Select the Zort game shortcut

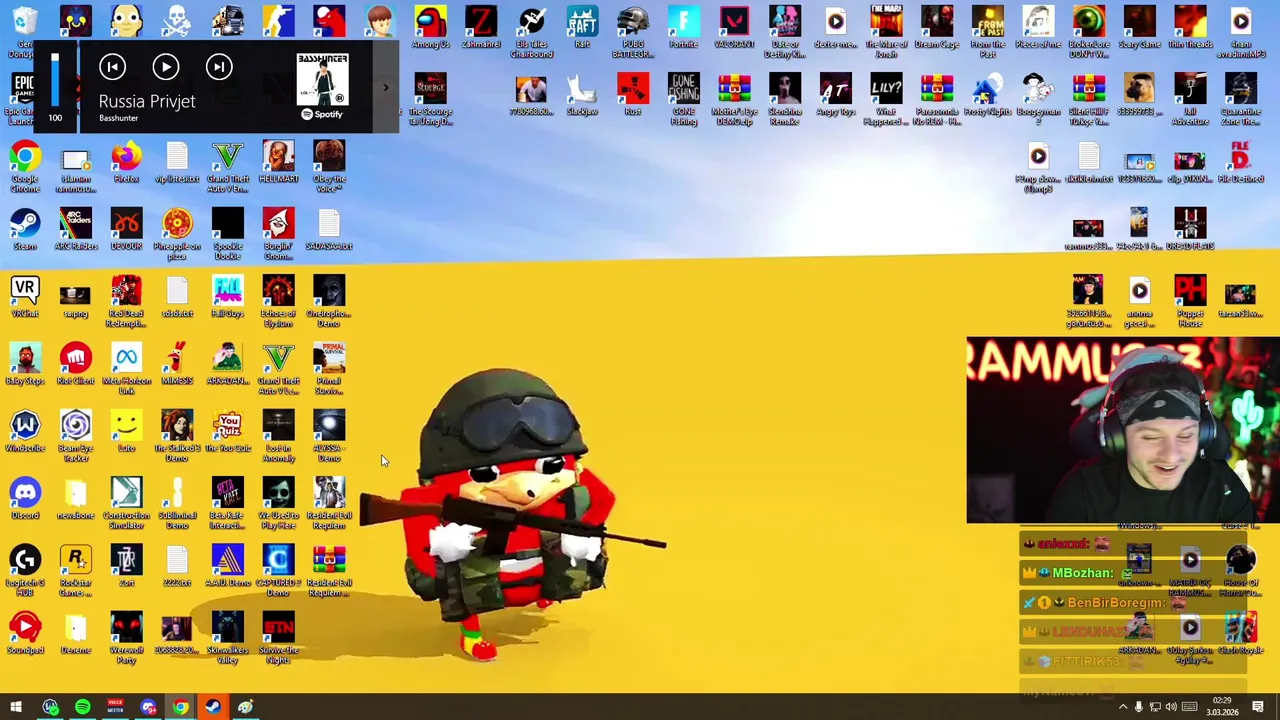126,566
